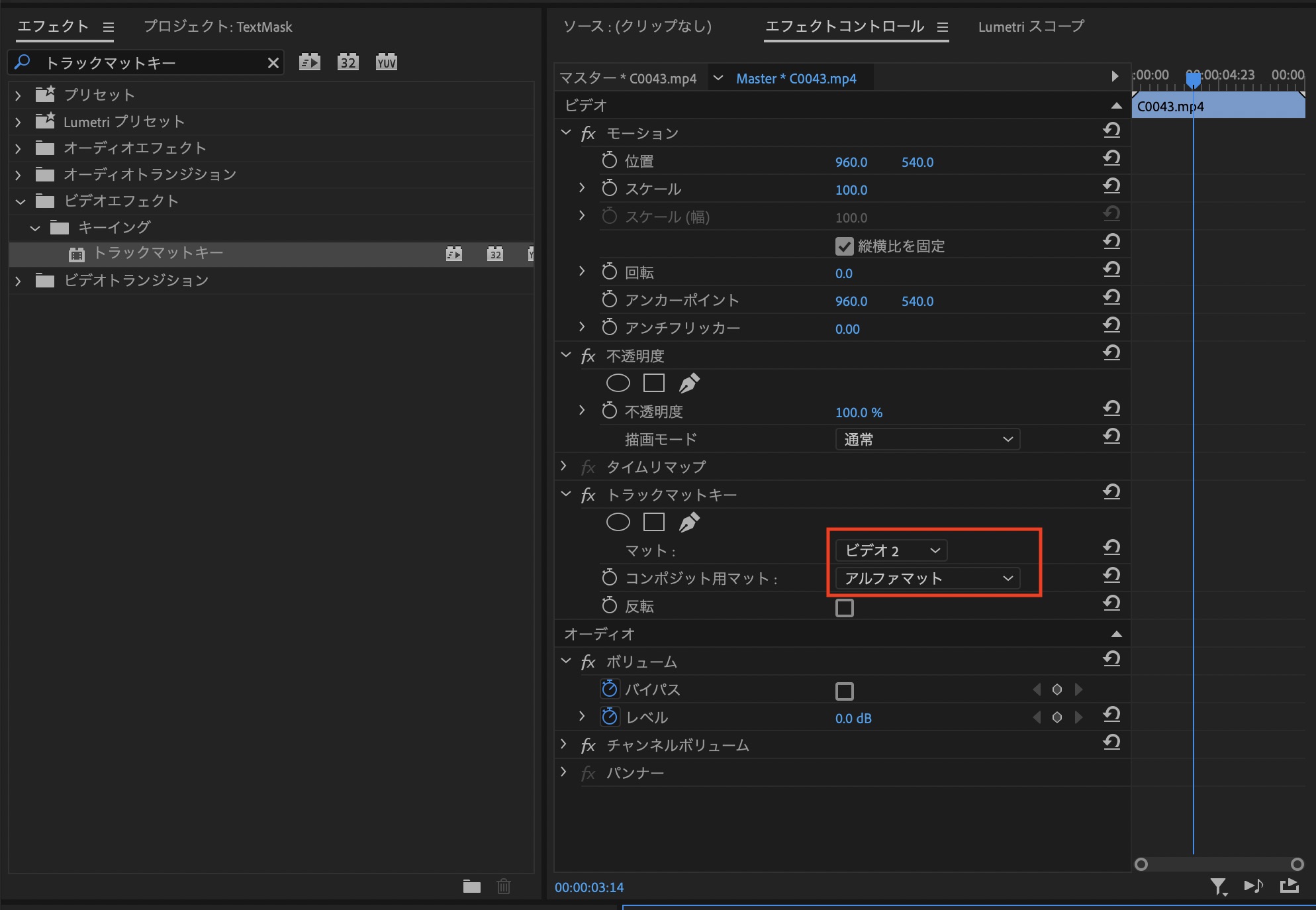Switch to the Lumetri スコープ tab
1316x910 pixels.
1031,26
